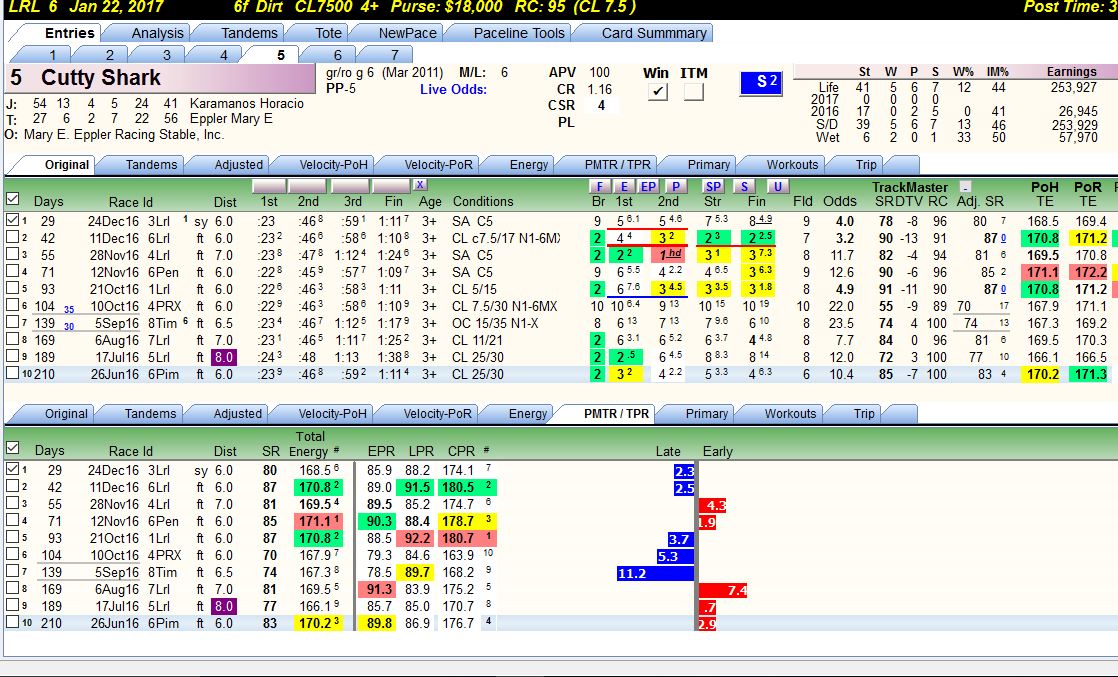Click the blue 11.2 Late bar
This screenshot has height=677, width=1118.
point(655,573)
